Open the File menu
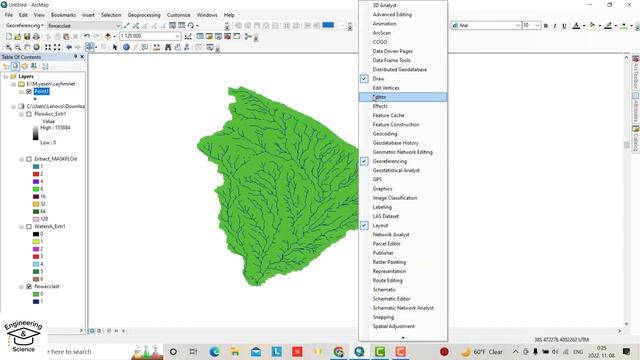Viewport: 640px width, 360px height. pyautogui.click(x=9, y=15)
